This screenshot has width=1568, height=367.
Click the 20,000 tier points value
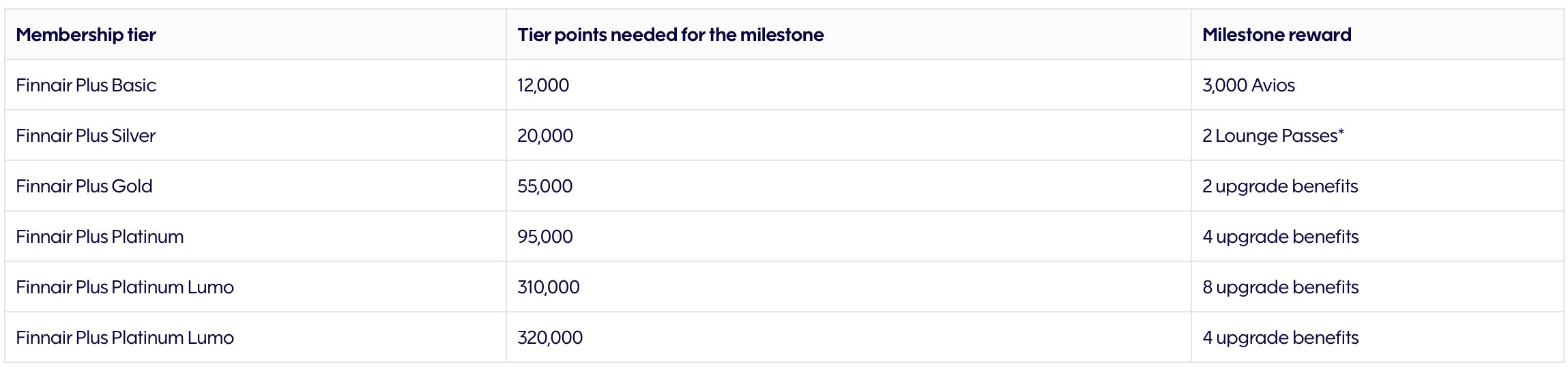pos(545,136)
